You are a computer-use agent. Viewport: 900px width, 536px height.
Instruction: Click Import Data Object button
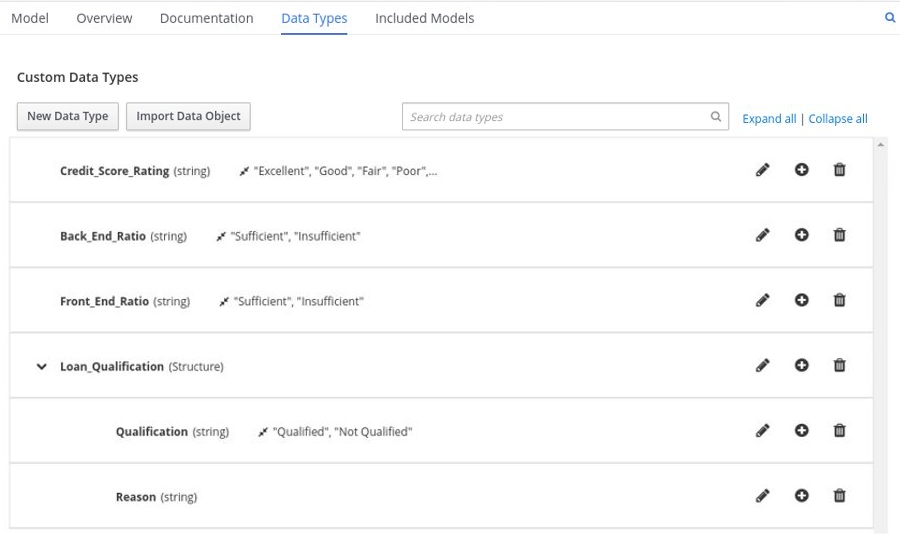pyautogui.click(x=188, y=117)
